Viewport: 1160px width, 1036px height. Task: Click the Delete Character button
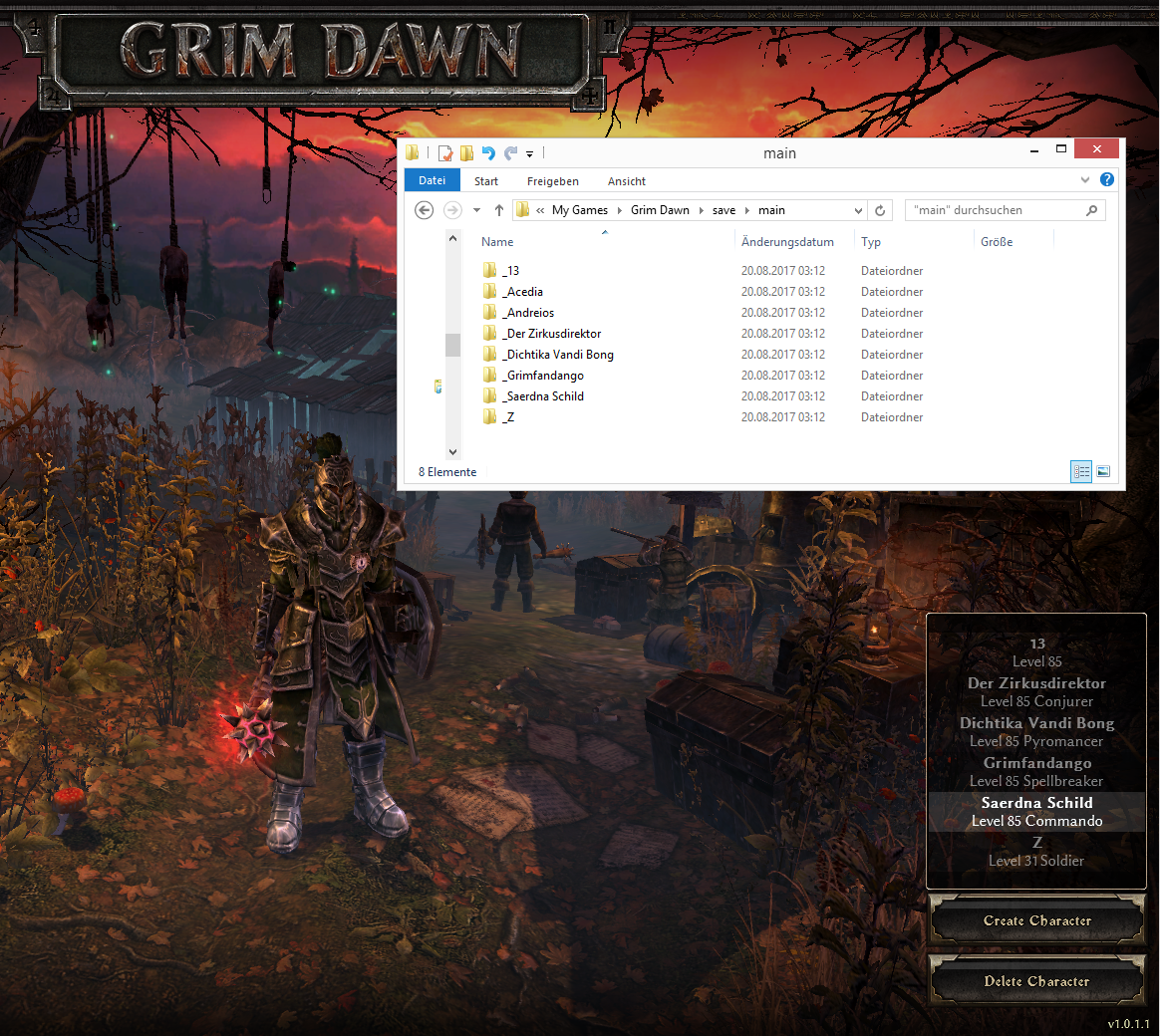[1036, 981]
